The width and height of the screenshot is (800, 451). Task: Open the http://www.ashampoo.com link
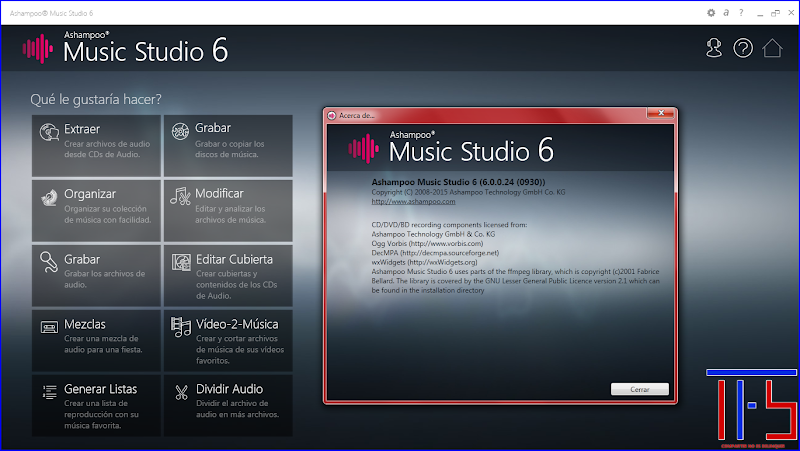click(x=413, y=202)
